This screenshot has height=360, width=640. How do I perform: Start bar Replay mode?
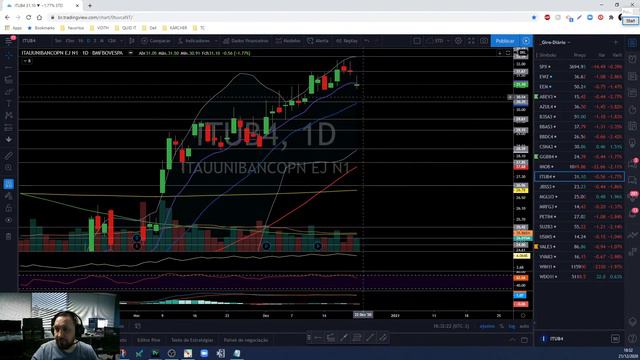point(347,41)
